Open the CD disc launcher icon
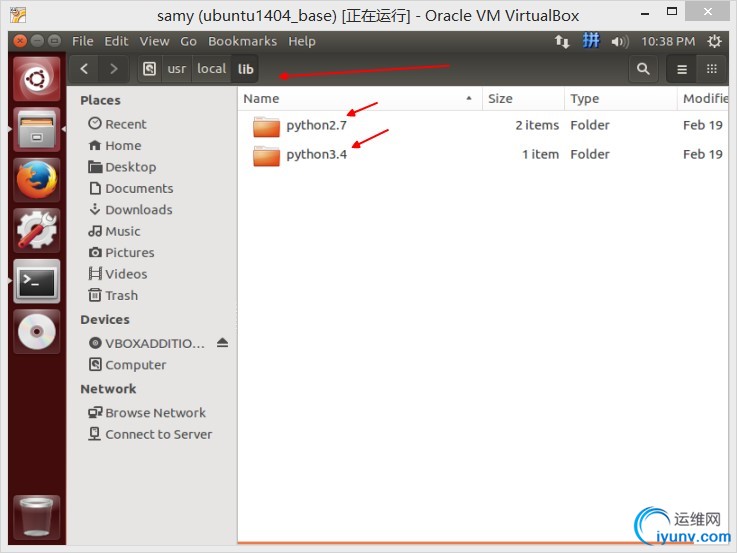Image resolution: width=737 pixels, height=553 pixels. pos(37,331)
